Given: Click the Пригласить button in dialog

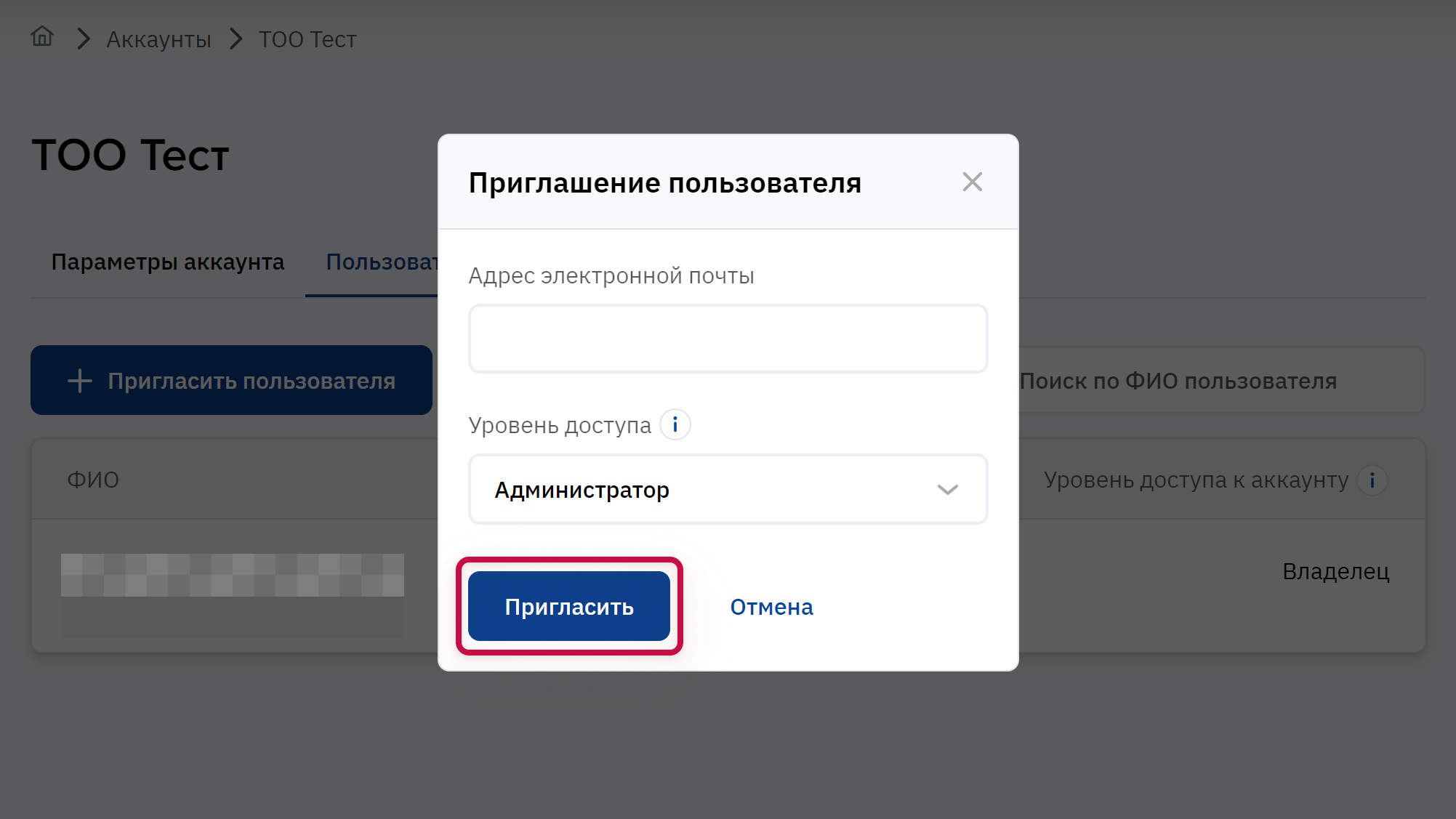Looking at the screenshot, I should tap(568, 606).
